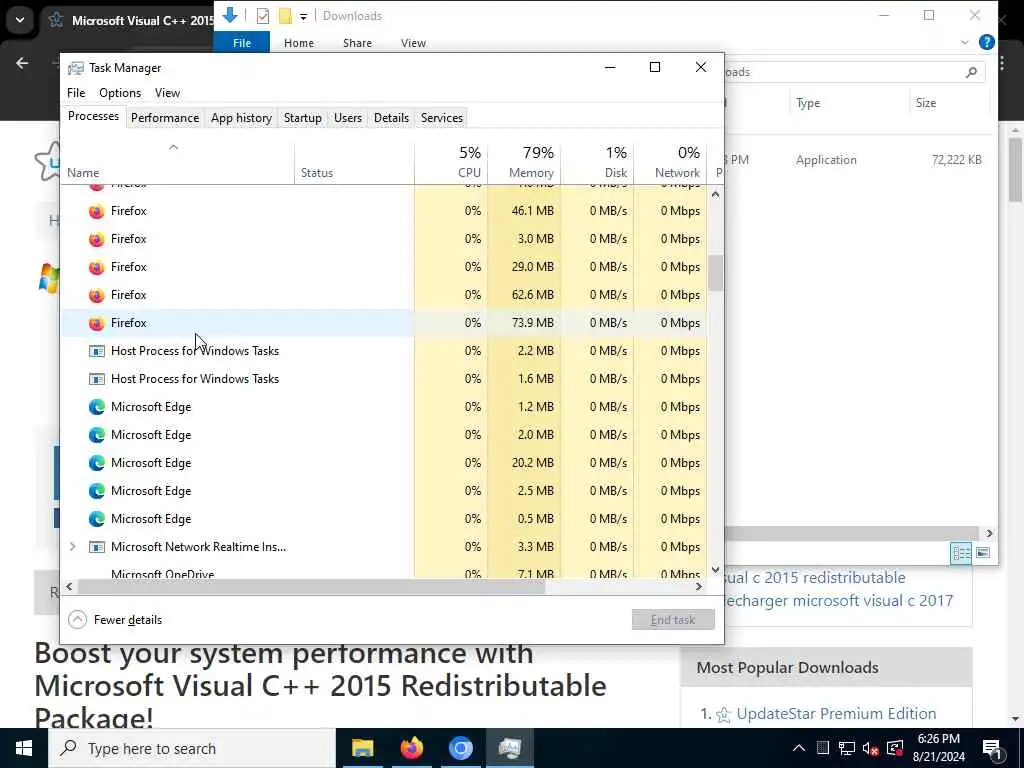The width and height of the screenshot is (1024, 768).
Task: Open the Explorer Home ribbon tab
Action: coord(298,43)
